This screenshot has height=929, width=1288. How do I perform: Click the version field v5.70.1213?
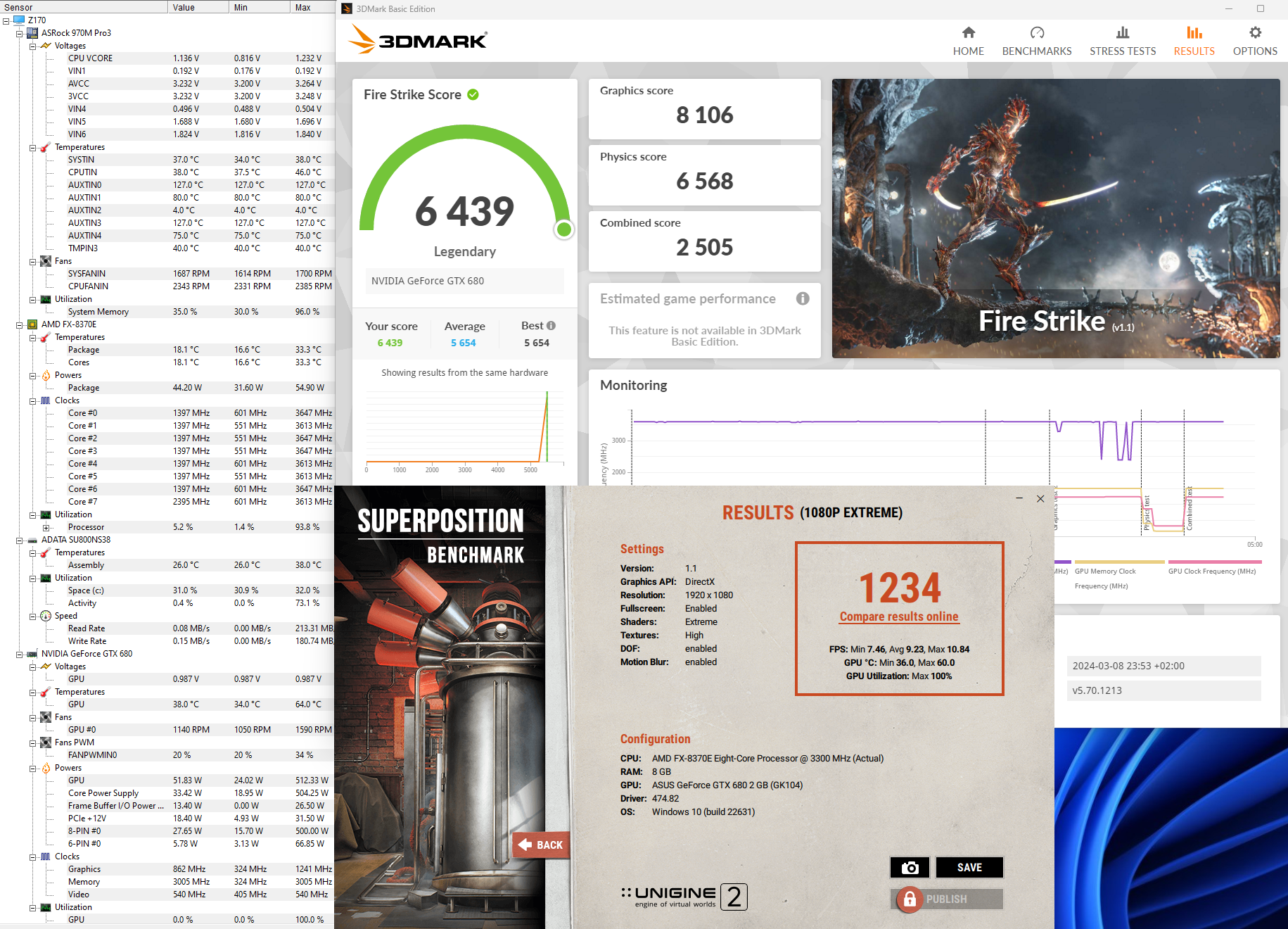[1163, 690]
